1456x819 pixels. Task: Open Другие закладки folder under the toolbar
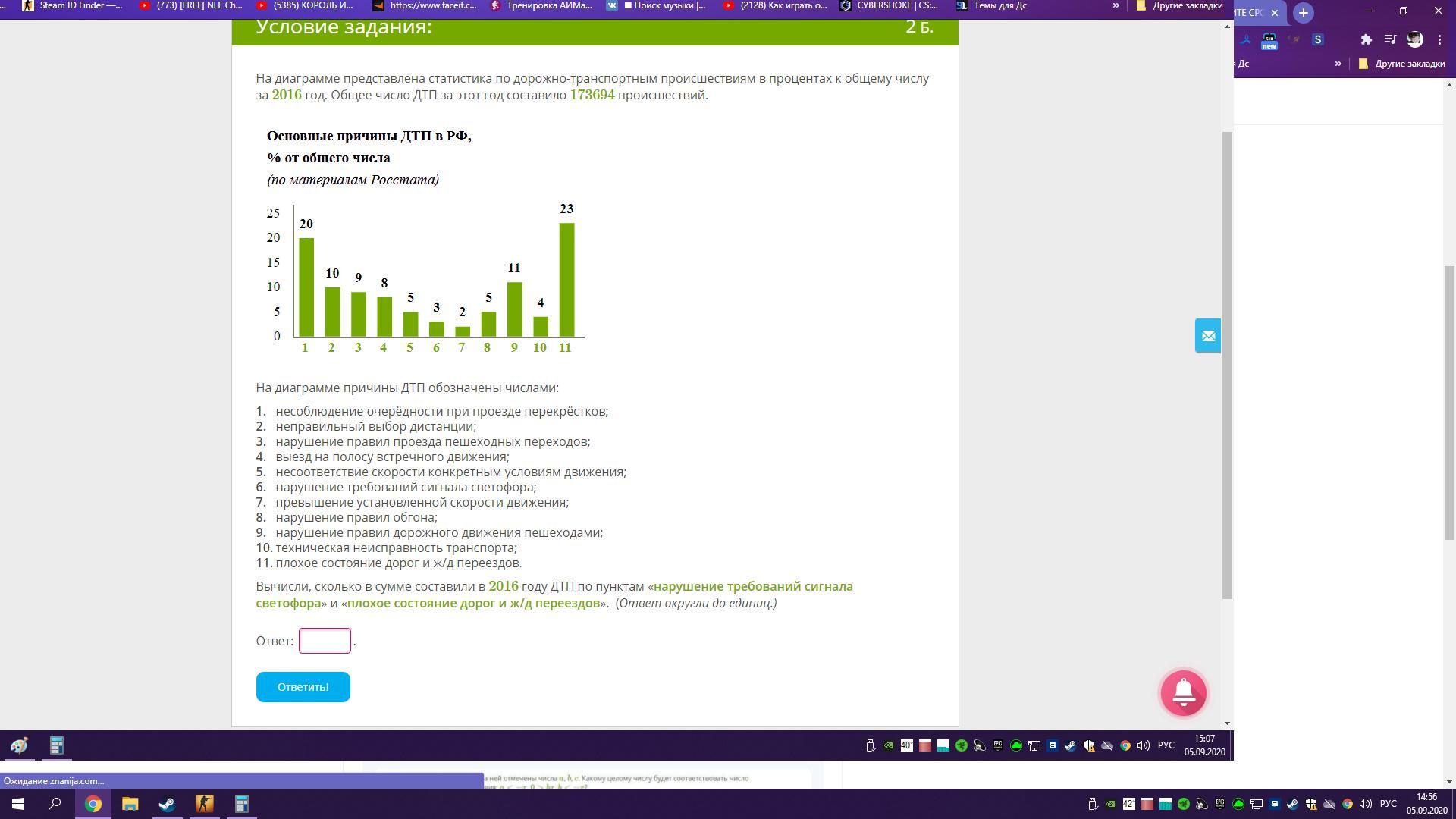[x=1401, y=64]
